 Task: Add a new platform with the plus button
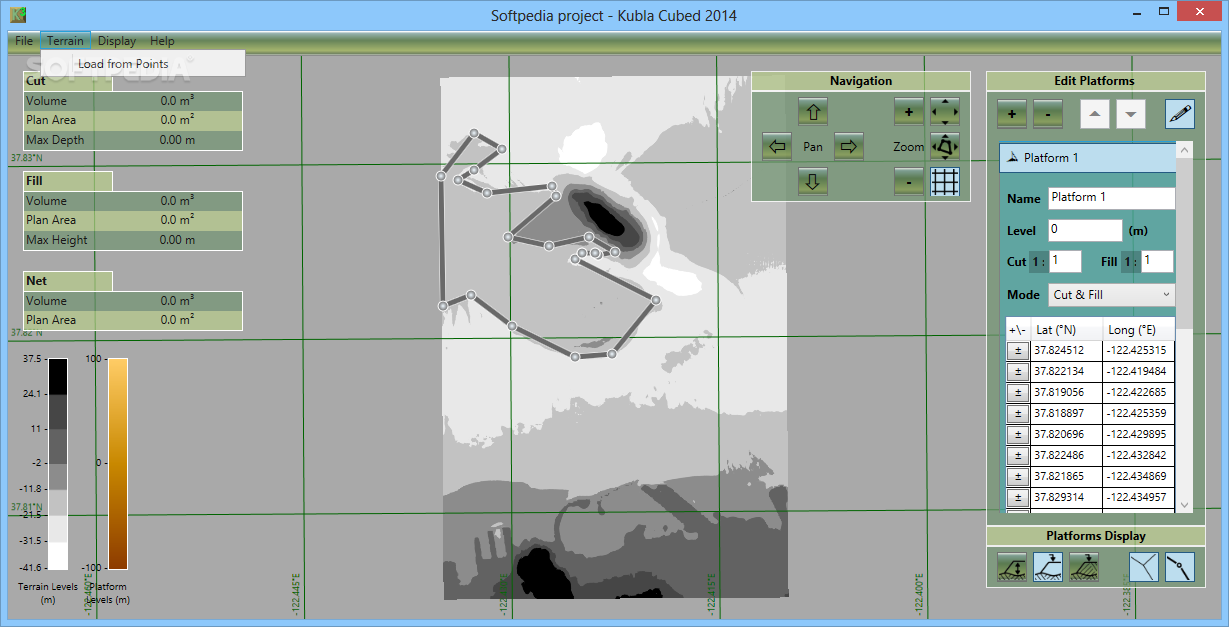1011,114
